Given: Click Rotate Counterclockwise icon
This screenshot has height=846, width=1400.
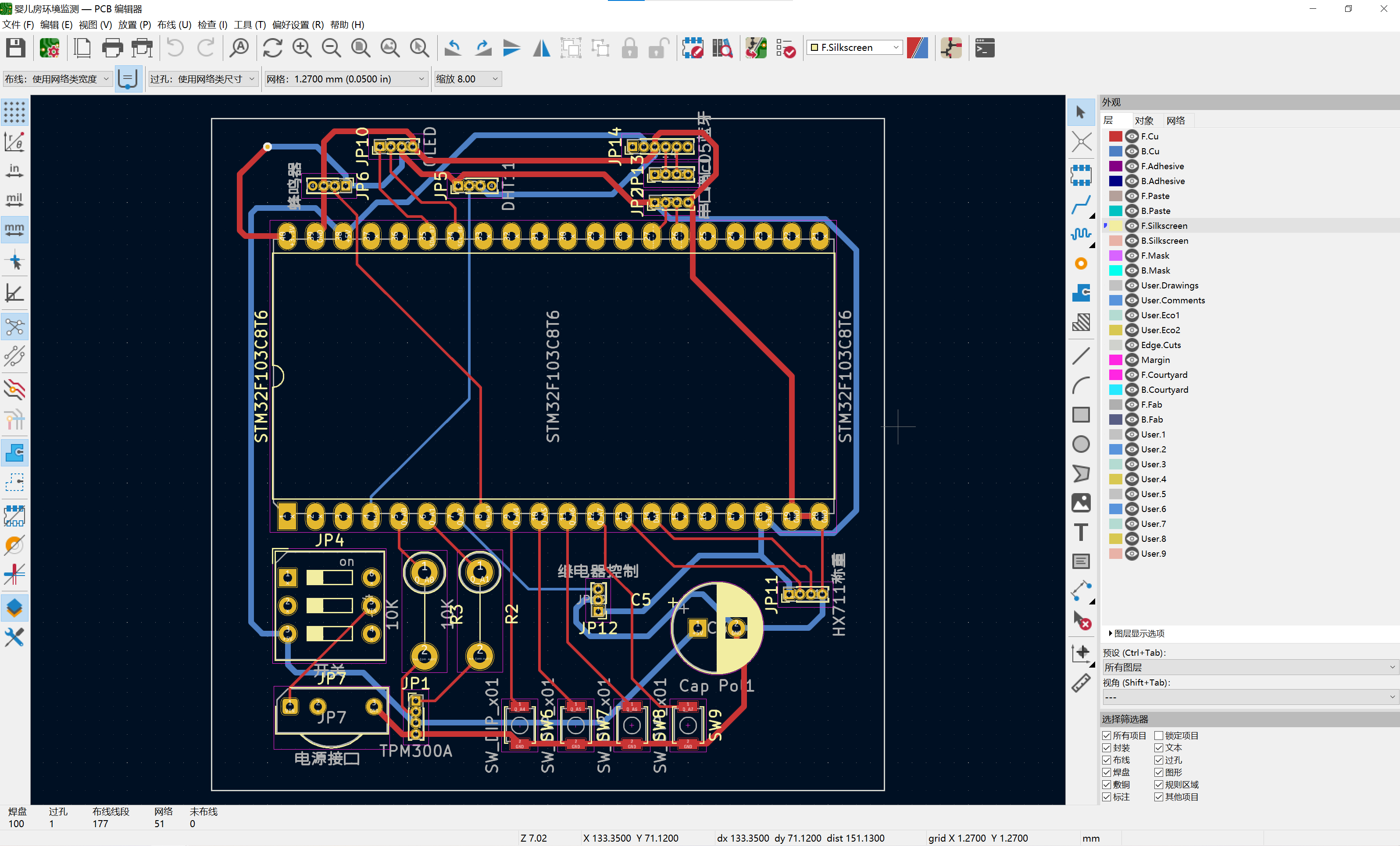Looking at the screenshot, I should (x=453, y=48).
